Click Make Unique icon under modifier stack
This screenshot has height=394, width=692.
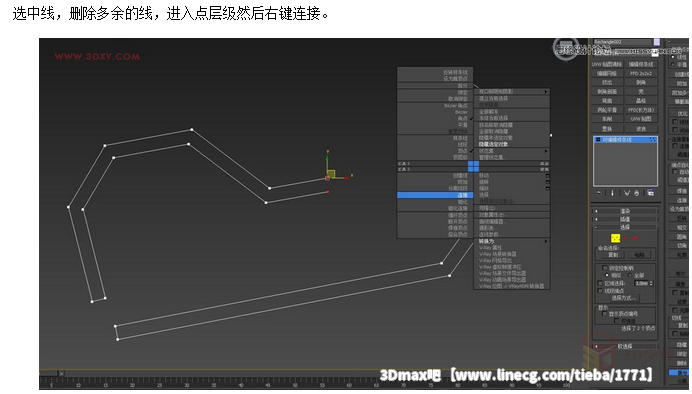[x=627, y=193]
